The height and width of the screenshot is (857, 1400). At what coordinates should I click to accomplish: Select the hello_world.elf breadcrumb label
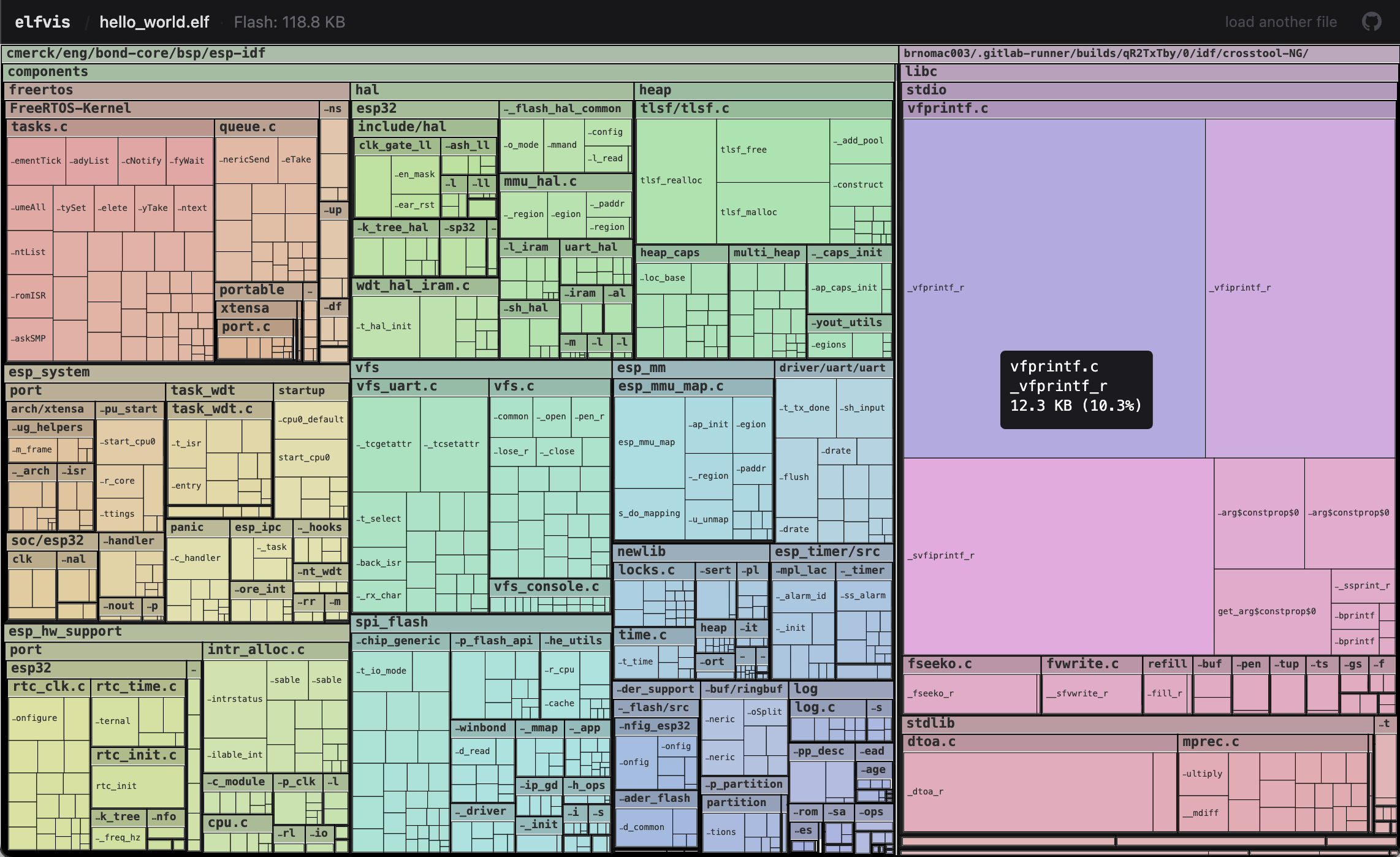tap(154, 21)
